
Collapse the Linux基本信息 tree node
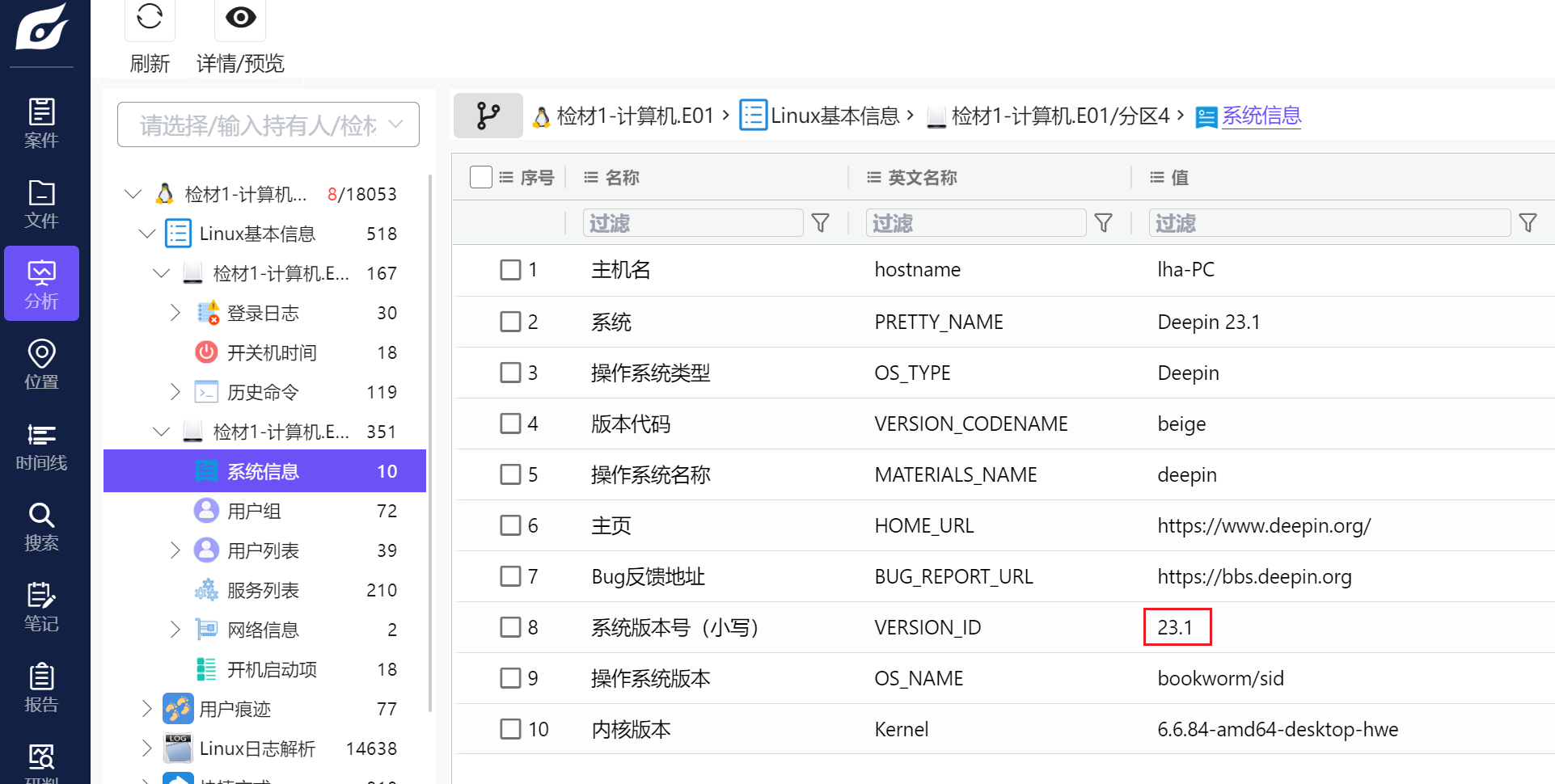tap(147, 234)
